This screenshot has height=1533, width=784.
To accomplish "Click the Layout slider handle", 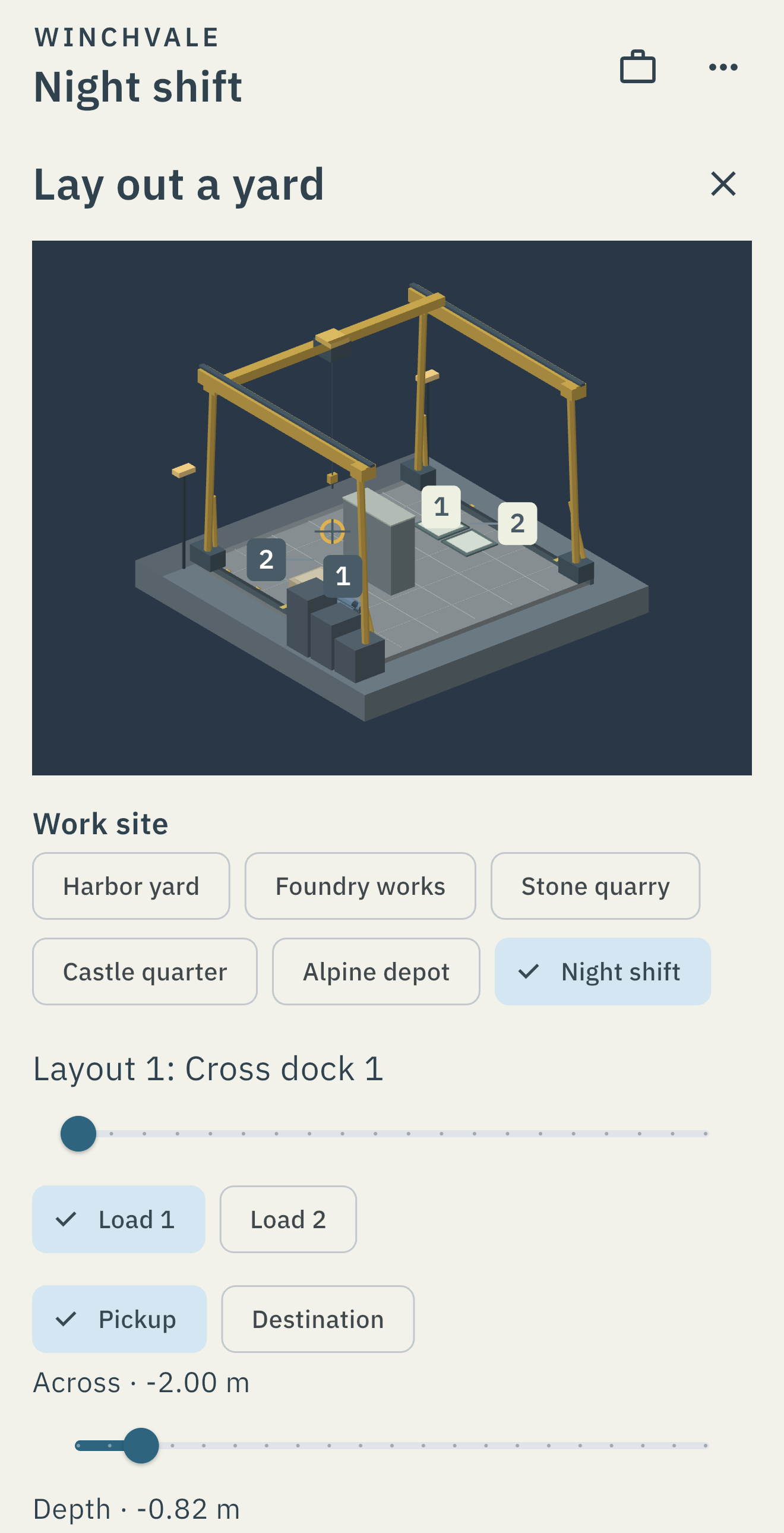I will coord(78,1134).
